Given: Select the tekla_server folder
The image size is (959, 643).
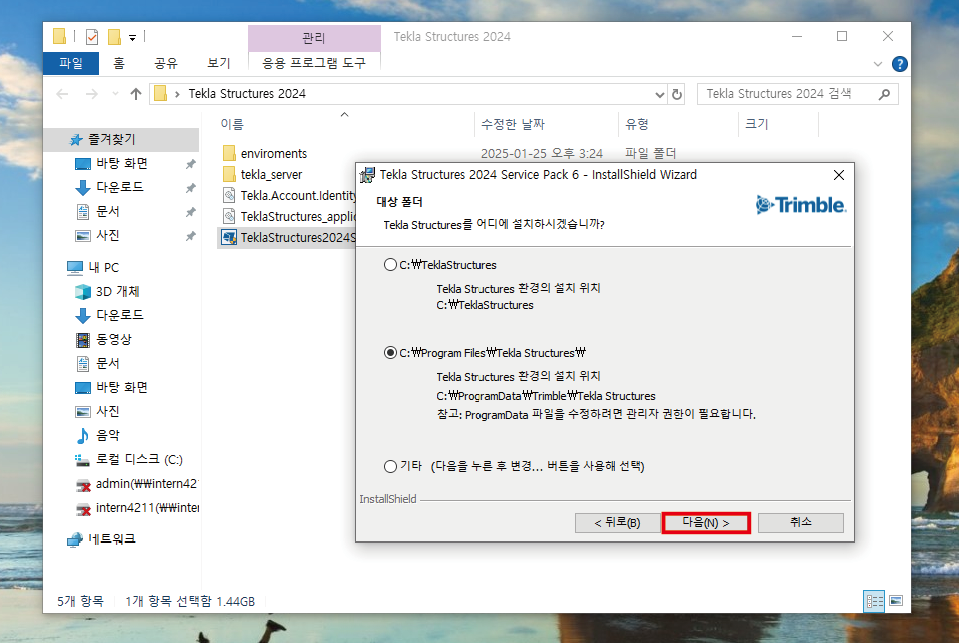Looking at the screenshot, I should (x=271, y=175).
